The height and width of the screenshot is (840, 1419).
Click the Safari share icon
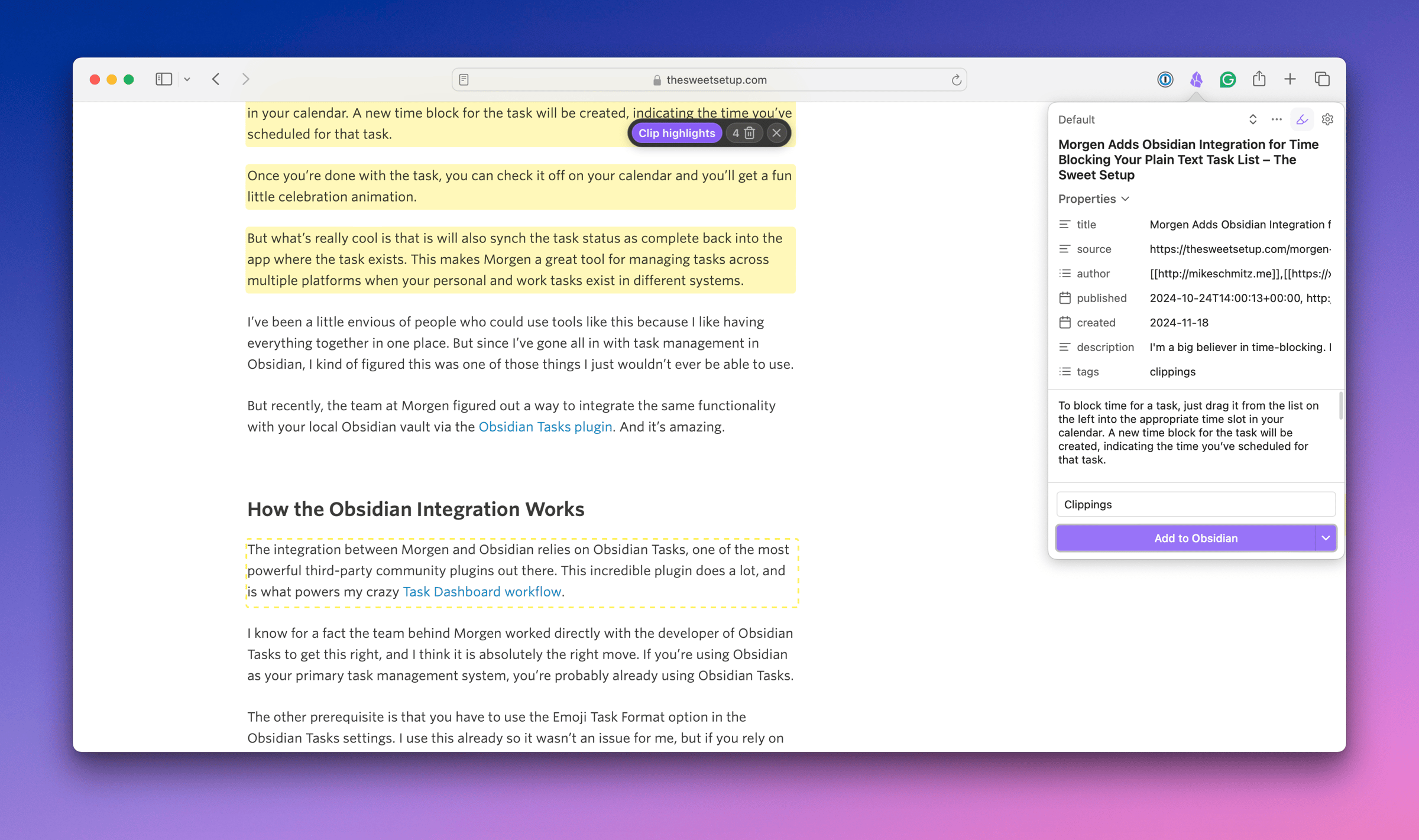point(1259,79)
